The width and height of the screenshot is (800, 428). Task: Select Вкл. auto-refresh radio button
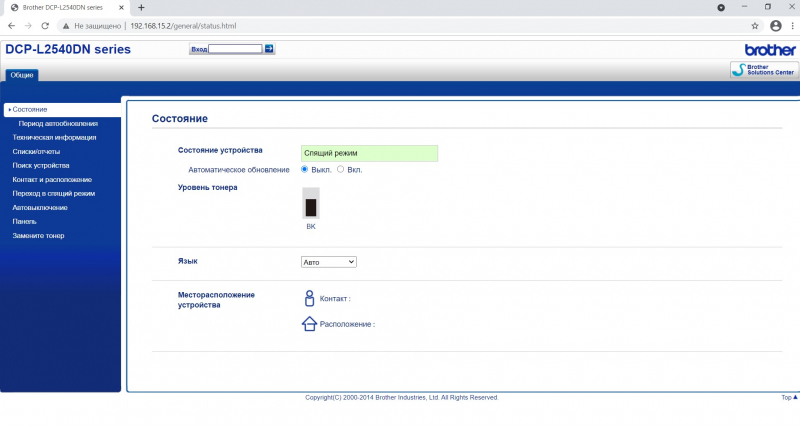[340, 170]
